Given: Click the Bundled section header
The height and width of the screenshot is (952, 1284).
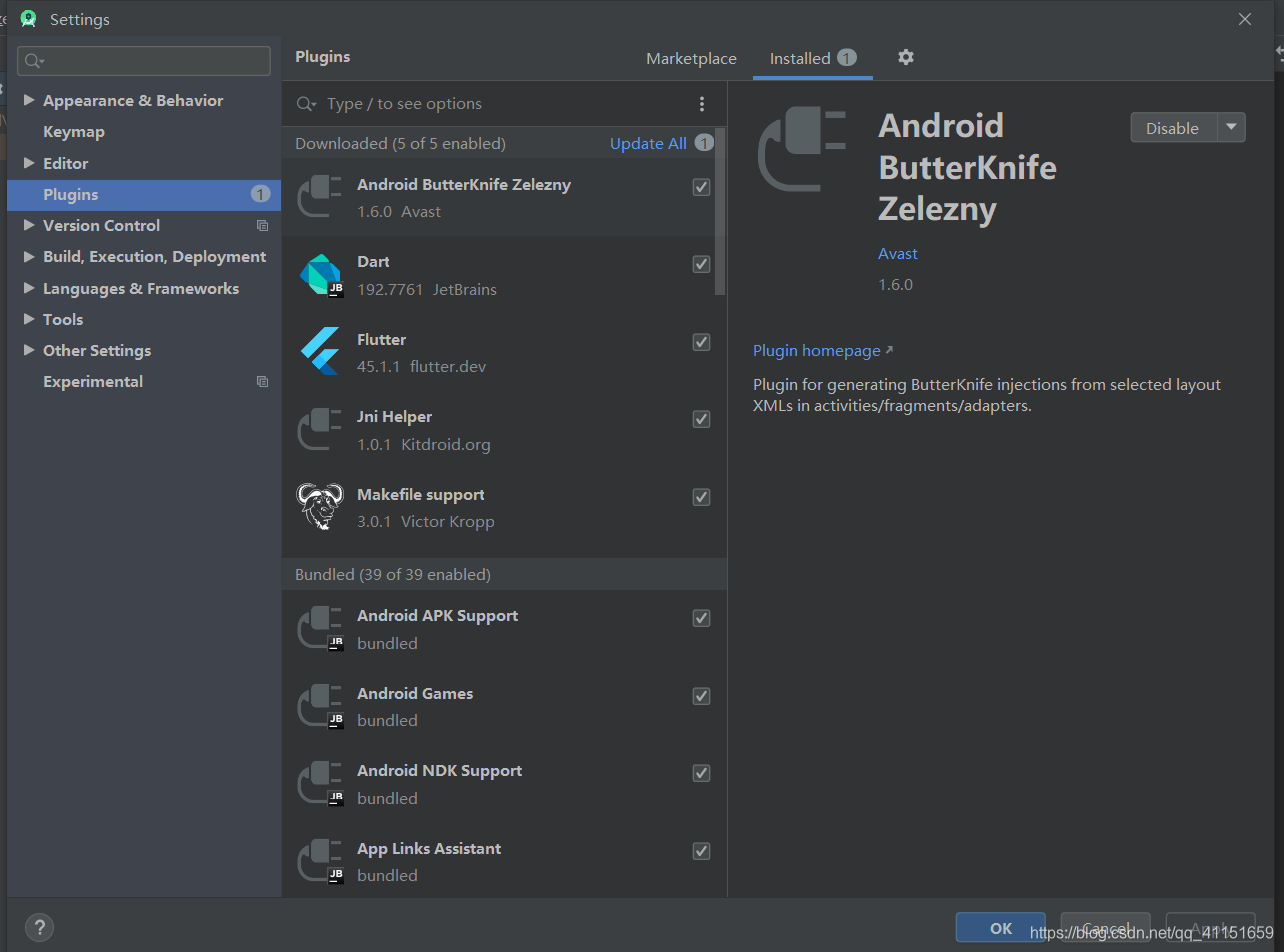Looking at the screenshot, I should [505, 574].
